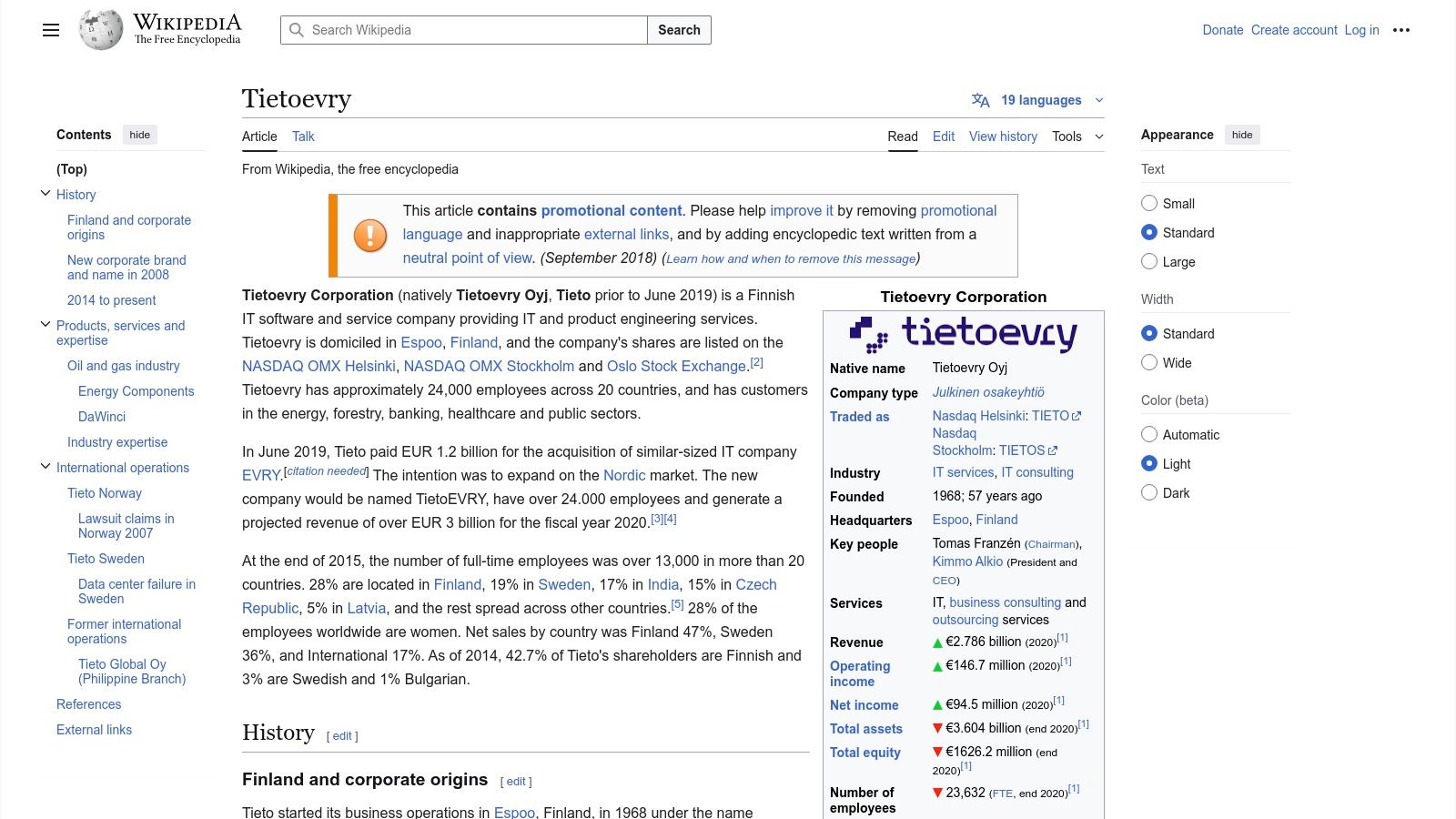Open the neutral point of view link
The height and width of the screenshot is (819, 1456).
(467, 258)
